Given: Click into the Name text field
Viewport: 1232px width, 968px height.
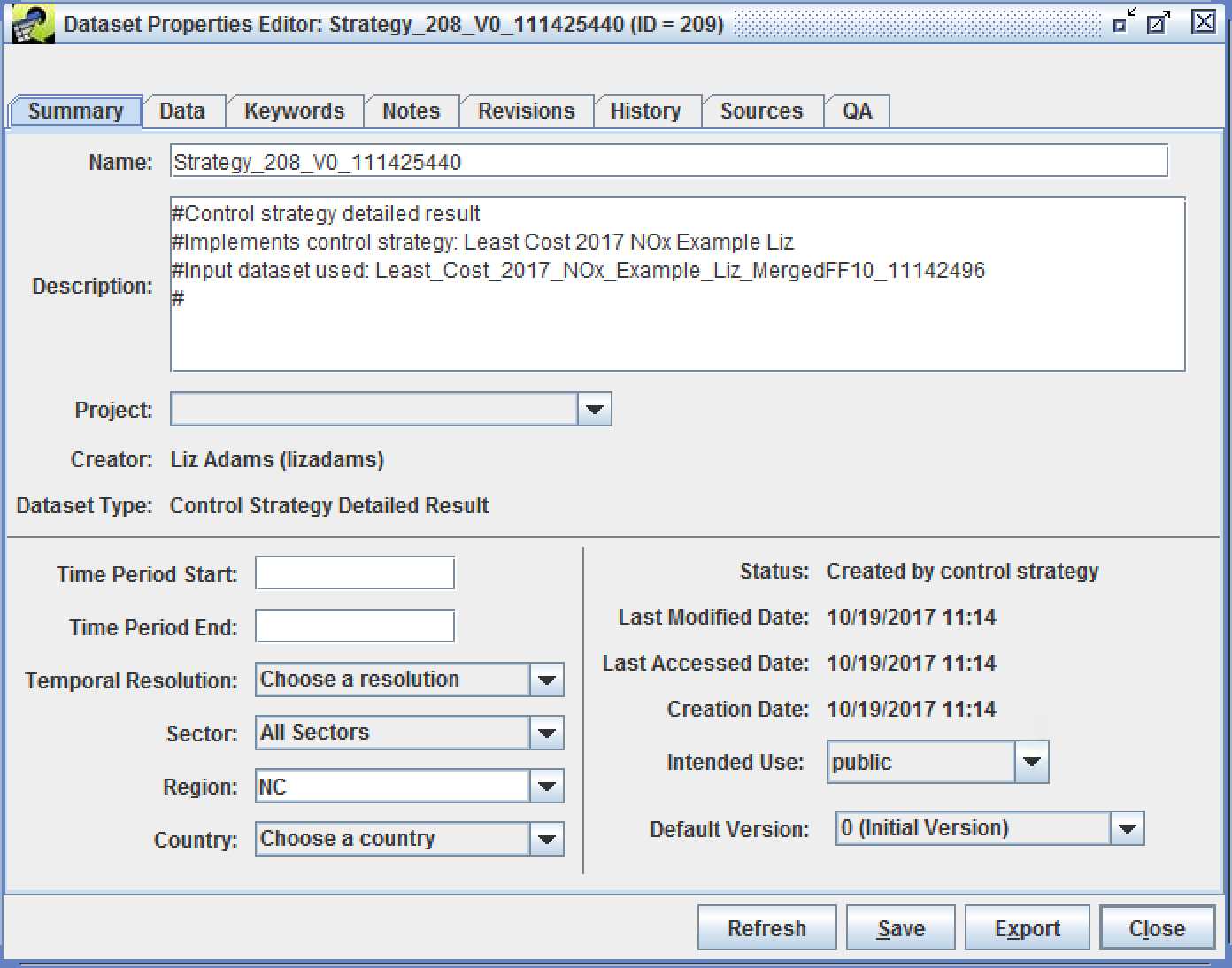Looking at the screenshot, I should pyautogui.click(x=668, y=162).
